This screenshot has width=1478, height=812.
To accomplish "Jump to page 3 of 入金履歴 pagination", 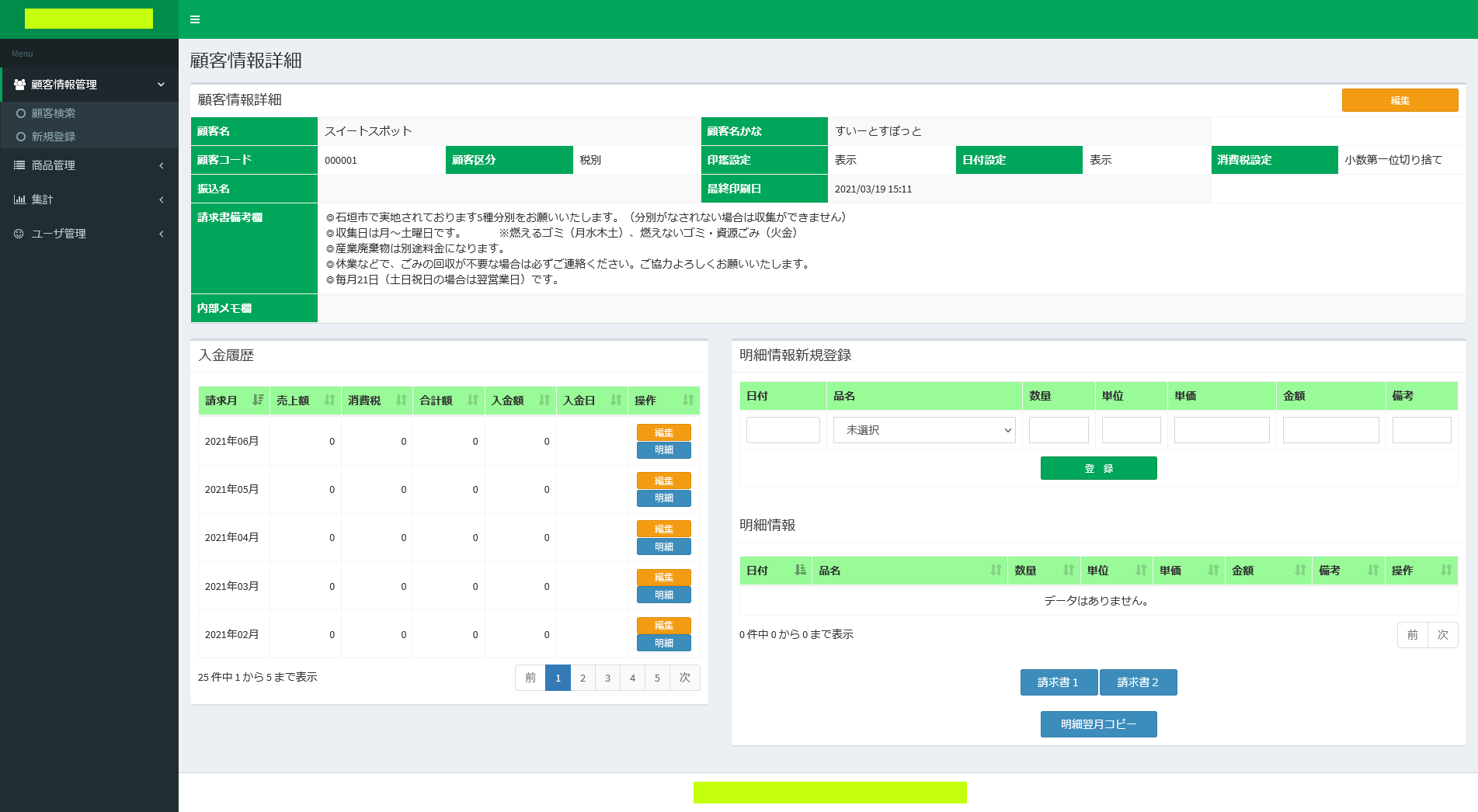I will coord(607,677).
